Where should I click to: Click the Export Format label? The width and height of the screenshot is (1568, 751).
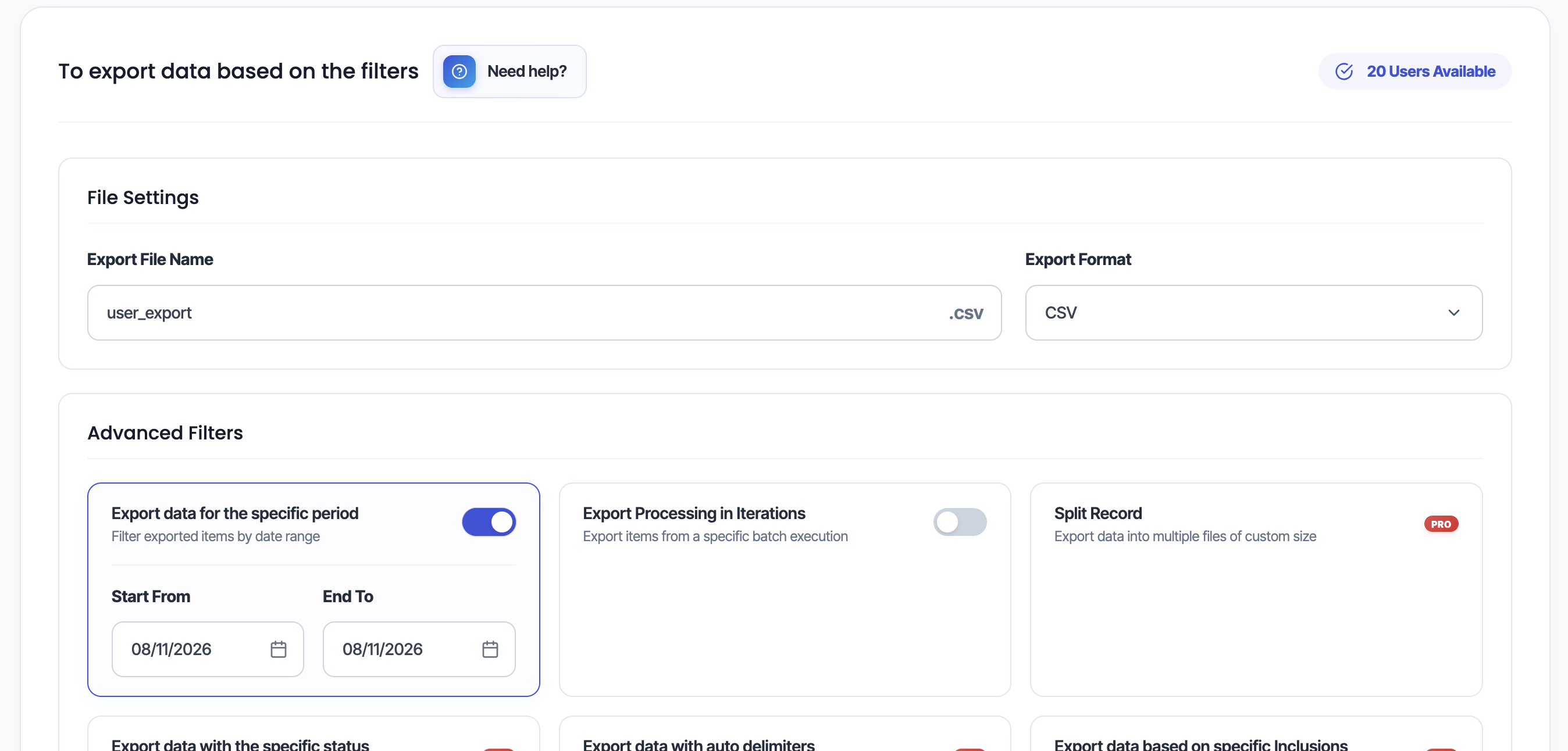(1078, 260)
